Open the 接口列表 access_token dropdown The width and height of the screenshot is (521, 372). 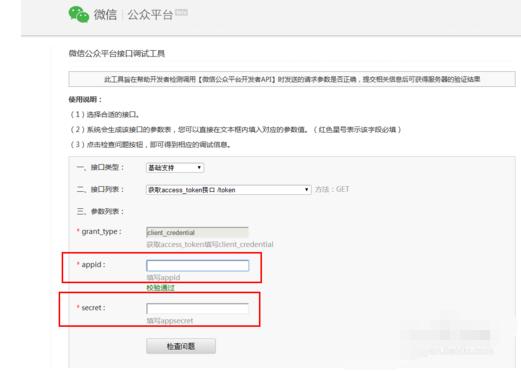(228, 190)
